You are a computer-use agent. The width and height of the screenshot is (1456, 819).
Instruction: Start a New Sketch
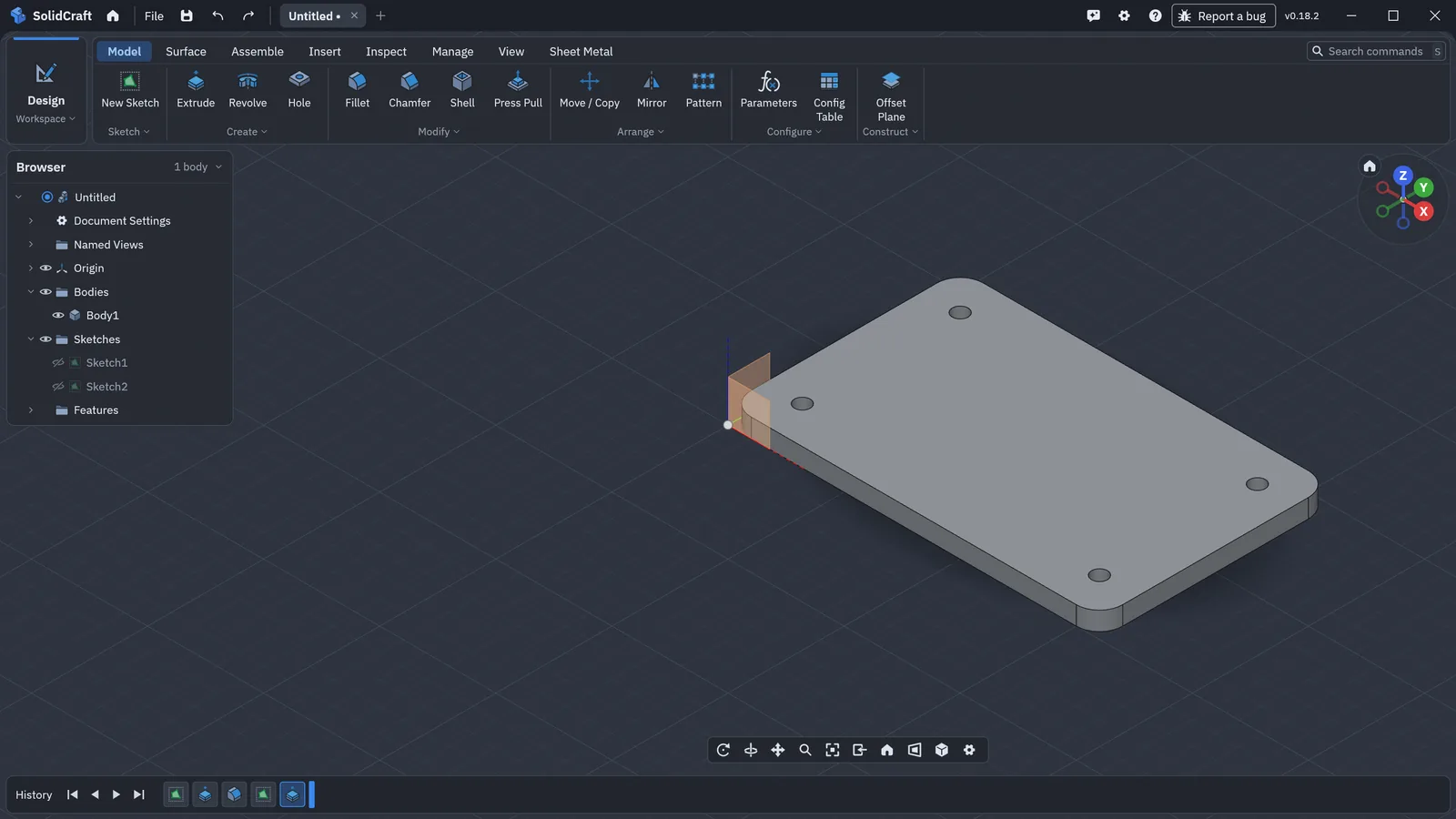point(130,90)
